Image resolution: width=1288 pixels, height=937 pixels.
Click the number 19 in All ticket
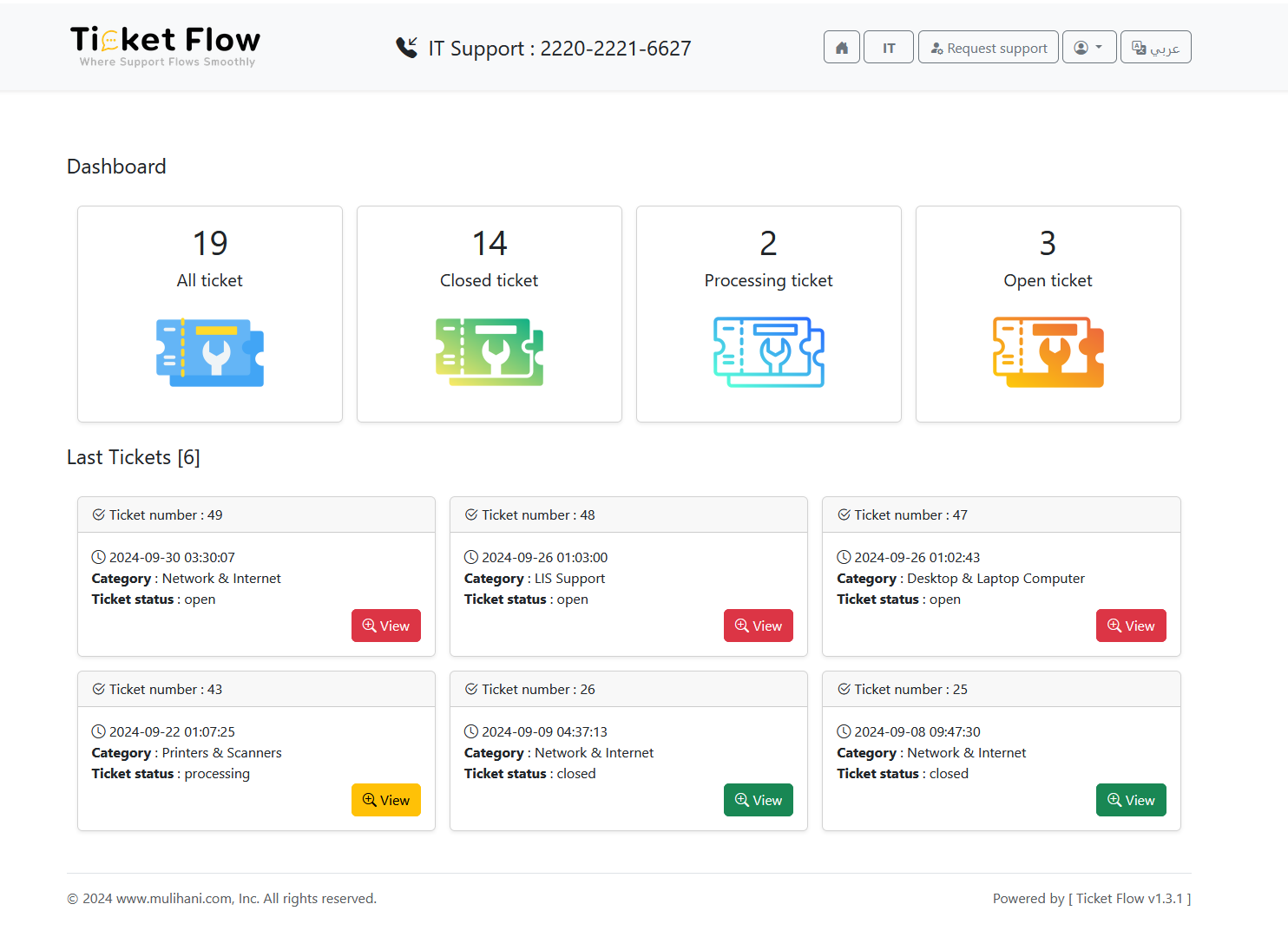[210, 244]
